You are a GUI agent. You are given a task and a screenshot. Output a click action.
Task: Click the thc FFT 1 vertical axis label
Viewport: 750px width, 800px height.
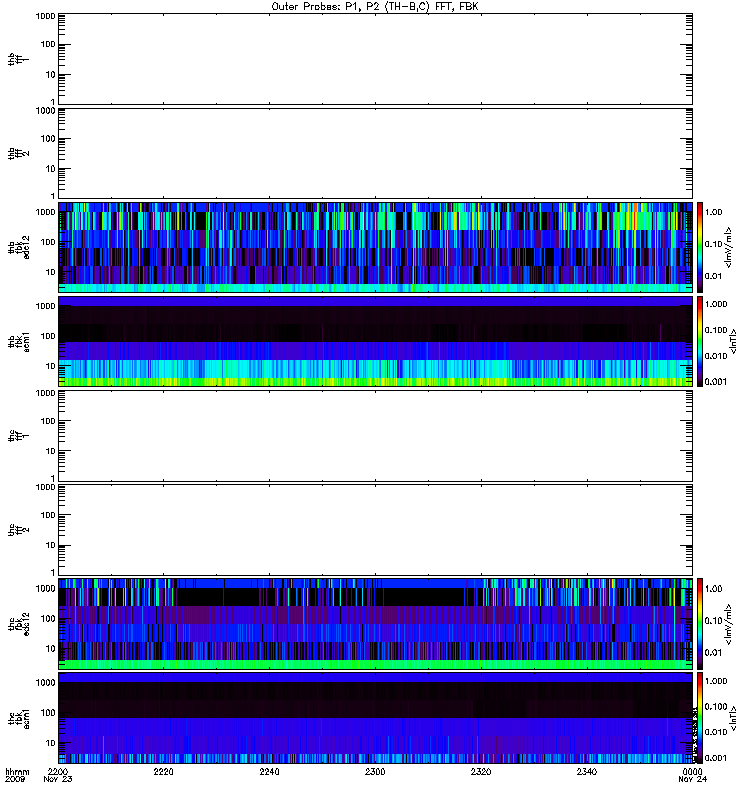click(18, 436)
